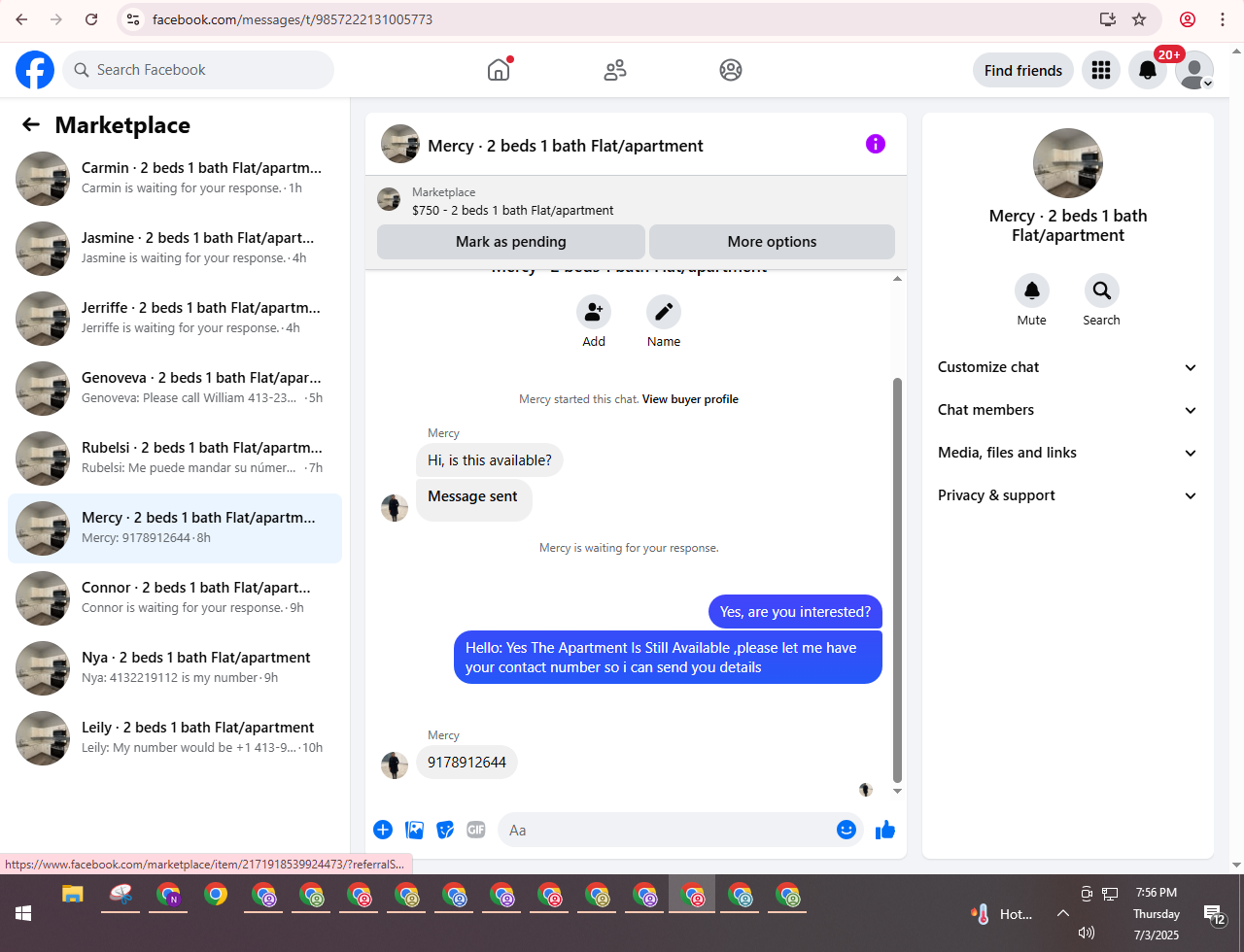The height and width of the screenshot is (952, 1244).
Task: Send a thumbs-up like
Action: pyautogui.click(x=885, y=830)
